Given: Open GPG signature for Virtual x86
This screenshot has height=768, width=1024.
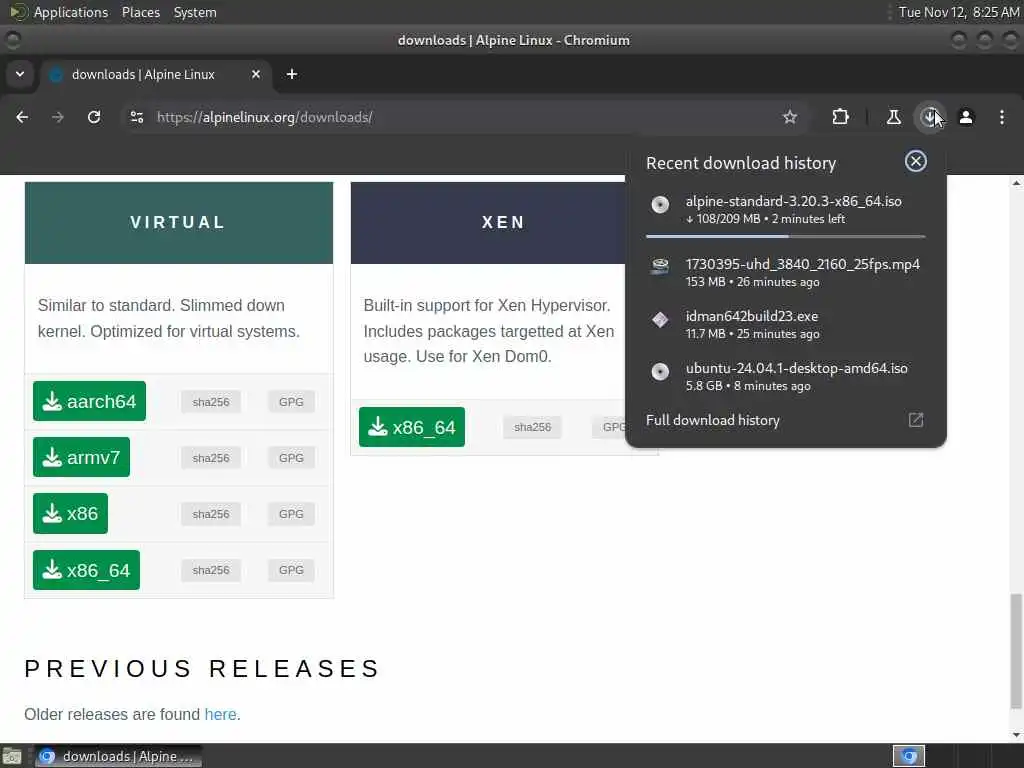Looking at the screenshot, I should click(291, 514).
